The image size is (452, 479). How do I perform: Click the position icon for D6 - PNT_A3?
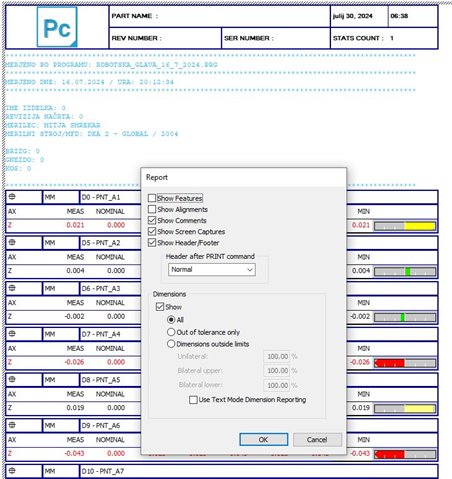[x=12, y=288]
